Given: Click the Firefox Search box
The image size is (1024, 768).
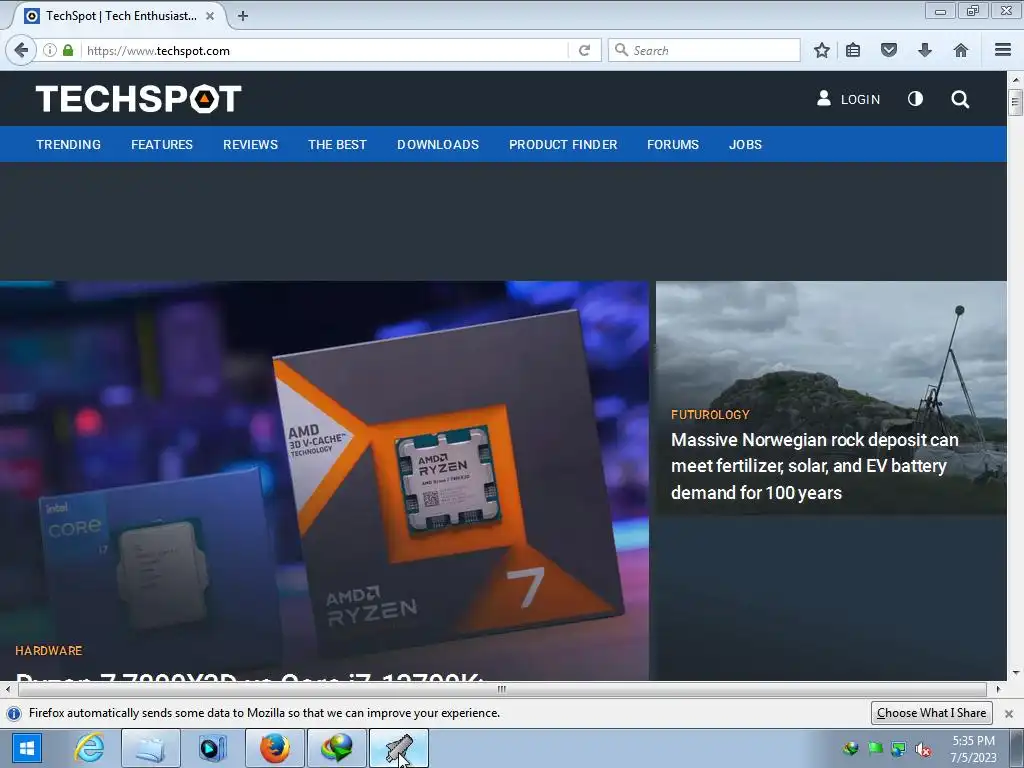Looking at the screenshot, I should click(704, 50).
